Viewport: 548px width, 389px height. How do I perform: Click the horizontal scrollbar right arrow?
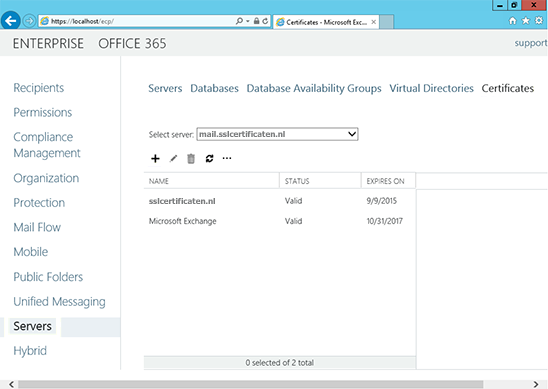(x=535, y=384)
